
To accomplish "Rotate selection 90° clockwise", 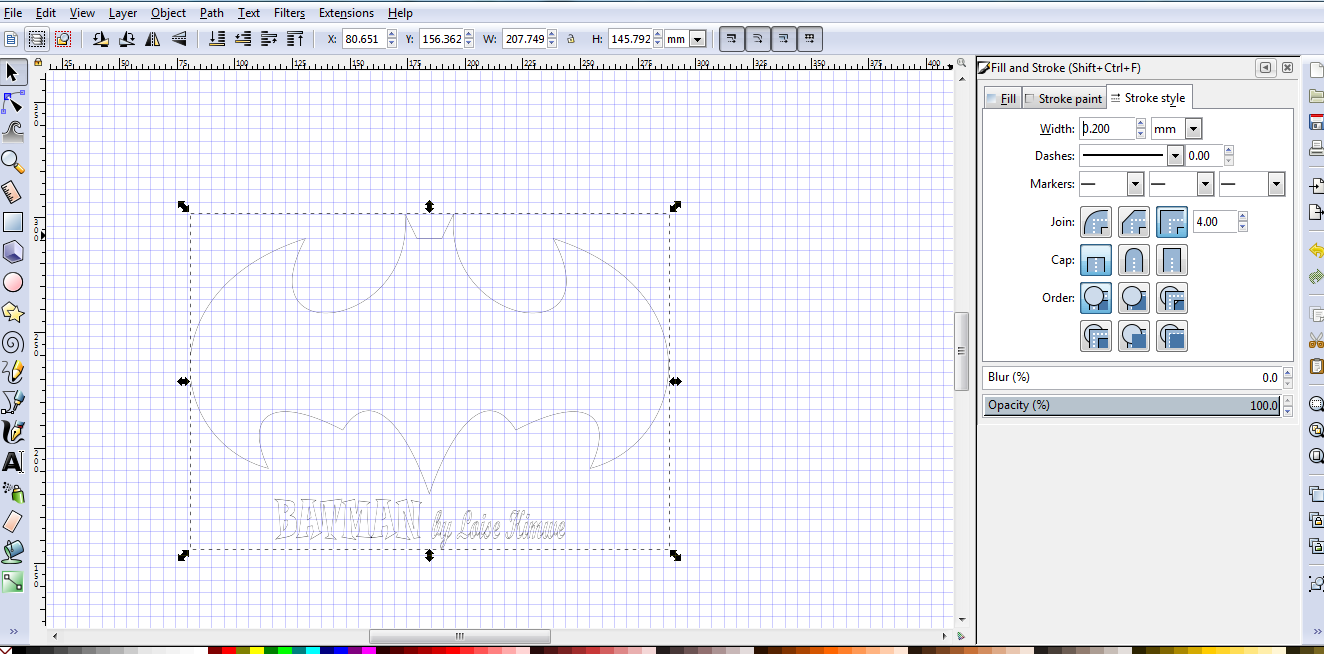I will (x=127, y=39).
